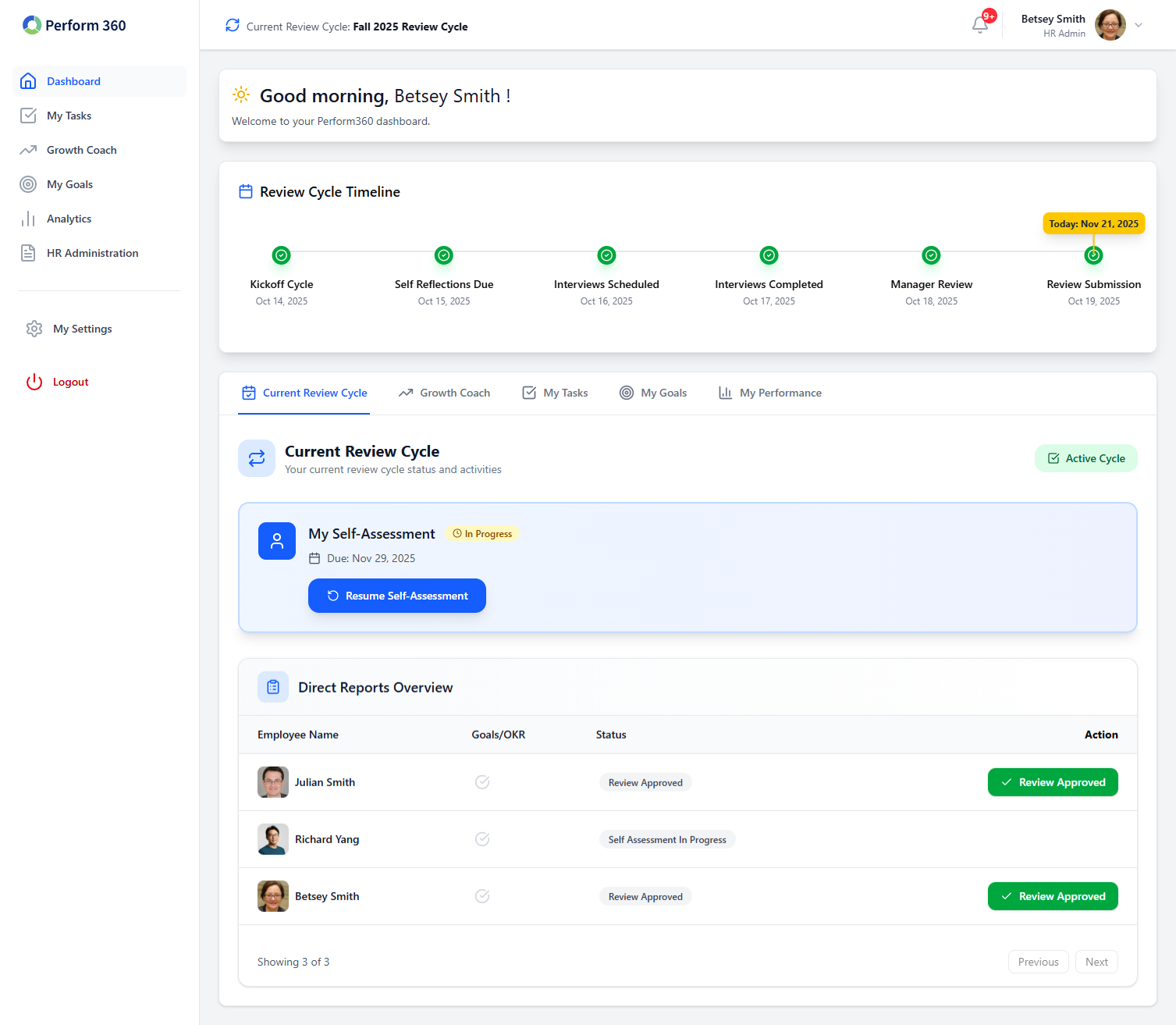The width and height of the screenshot is (1176, 1025).
Task: Click the refresh icon beside Current Review Cycle
Action: [233, 26]
